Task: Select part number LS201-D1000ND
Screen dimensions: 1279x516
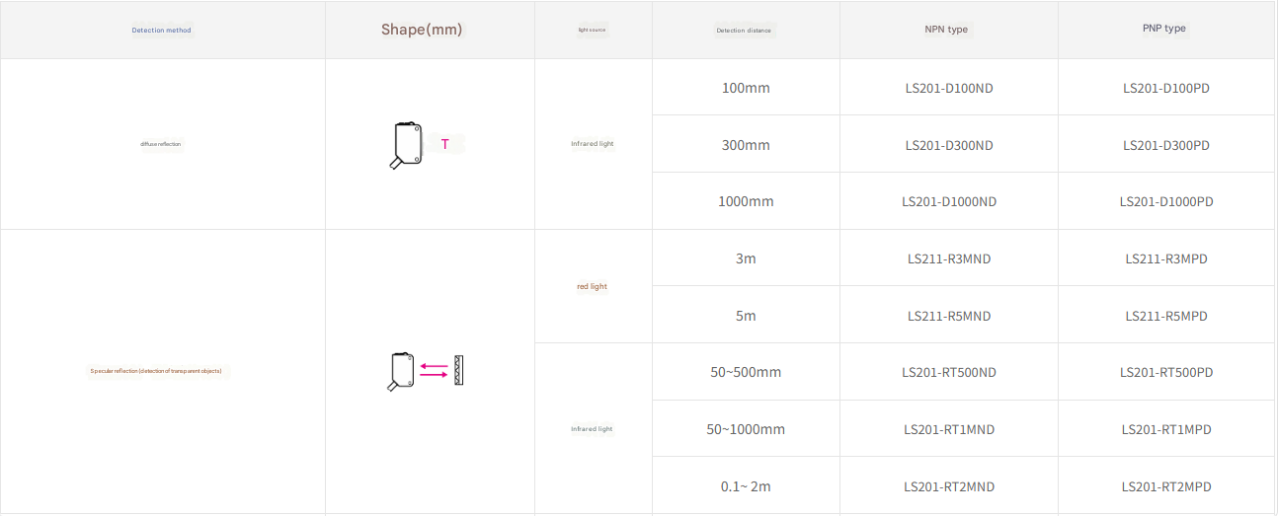Action: (949, 202)
